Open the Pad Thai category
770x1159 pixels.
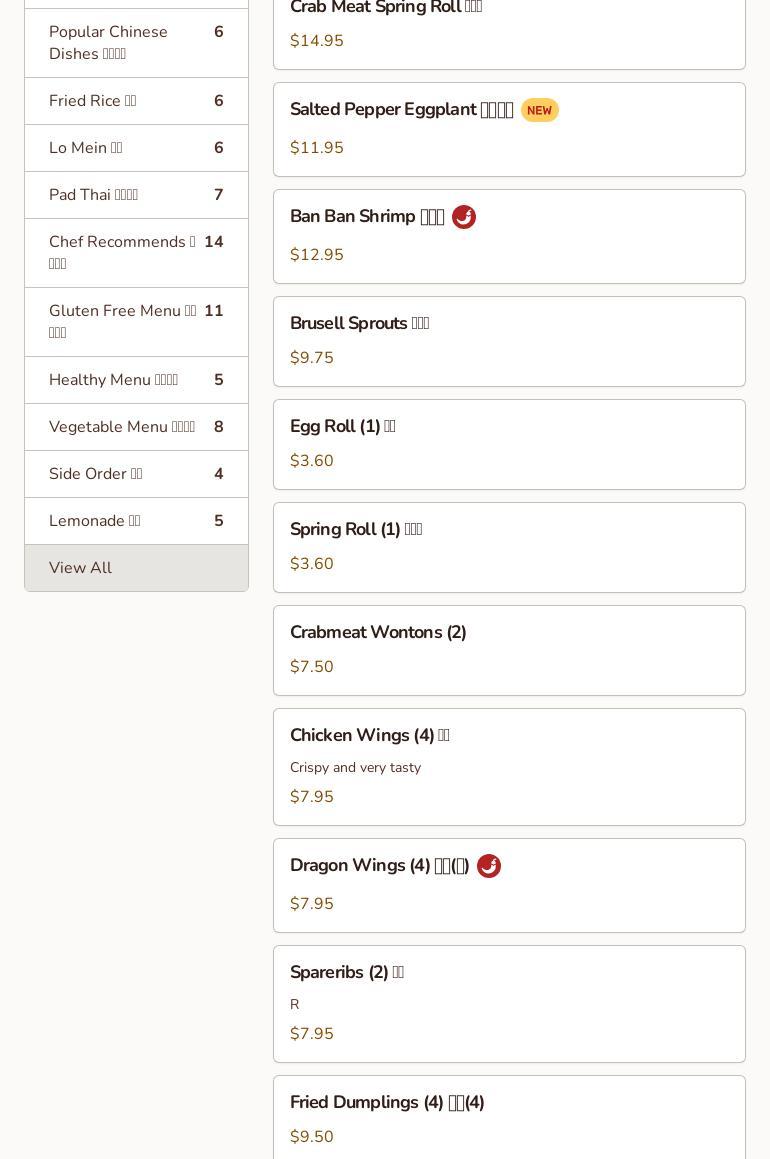coord(136,195)
